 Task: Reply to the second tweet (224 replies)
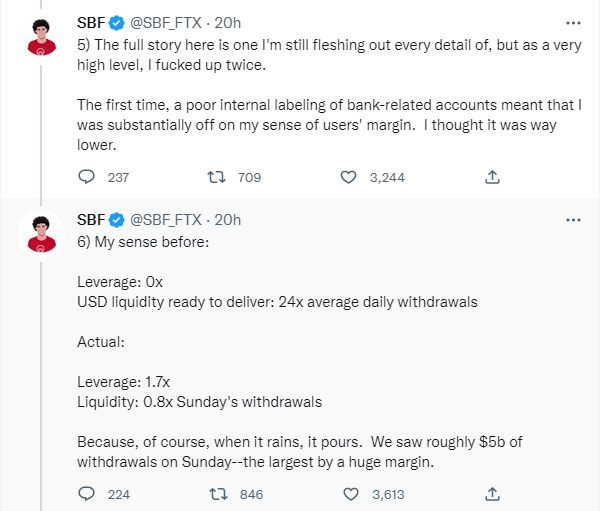(x=87, y=493)
